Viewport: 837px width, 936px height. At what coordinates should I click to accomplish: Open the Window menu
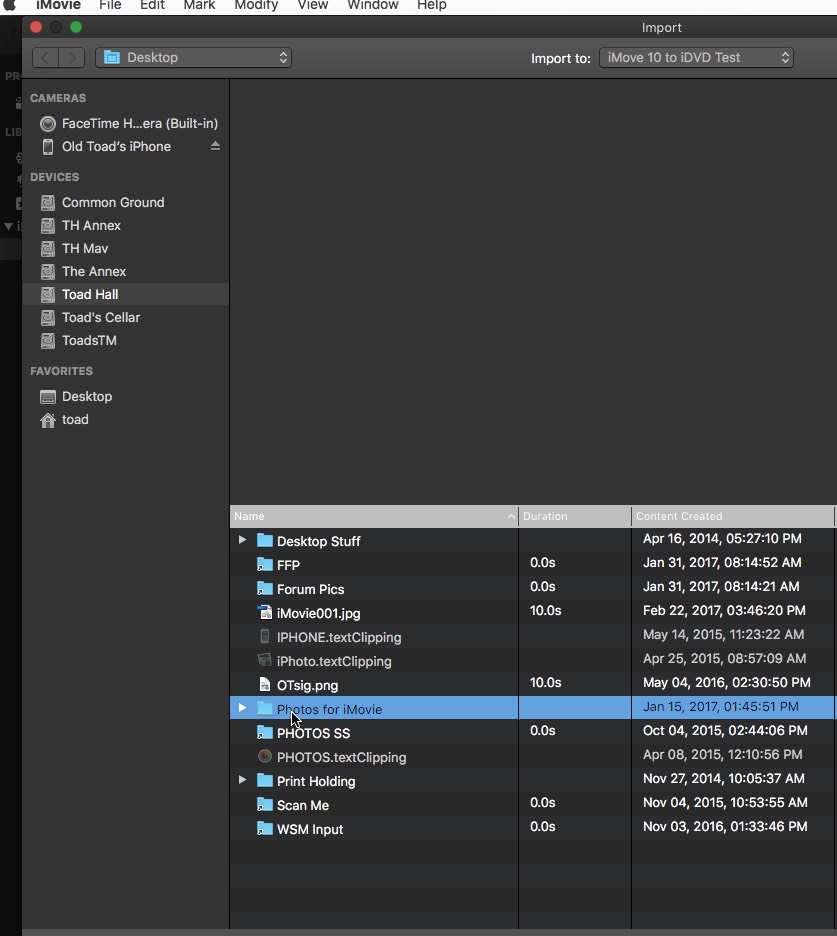click(x=373, y=5)
